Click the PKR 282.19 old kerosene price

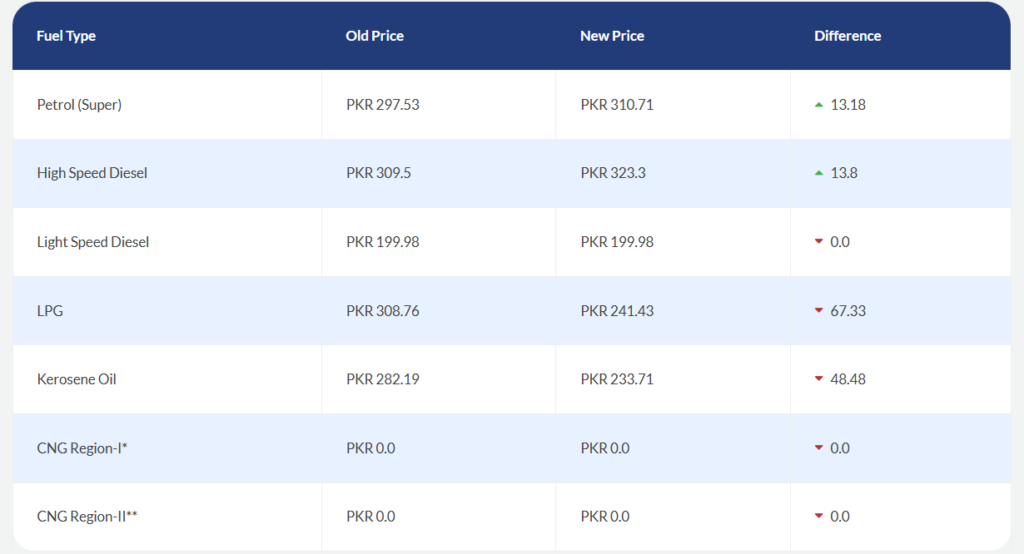coord(382,380)
